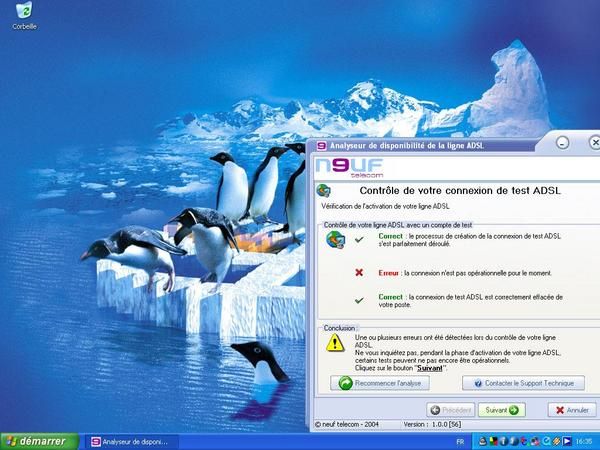Click the green checkmark for connection creation
Screen dimensions: 600x450
[x=359, y=240]
